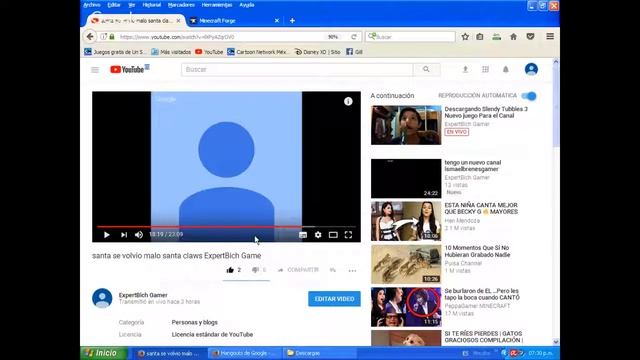640x360 pixels.
Task: Open ESTA NIÑA CANTA MEJOR video thumbnail
Action: [406, 221]
